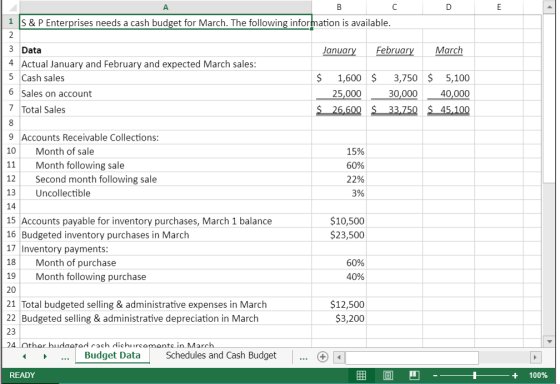The height and width of the screenshot is (384, 560).
Task: Select Month following sale 60% cell
Action: (339, 165)
